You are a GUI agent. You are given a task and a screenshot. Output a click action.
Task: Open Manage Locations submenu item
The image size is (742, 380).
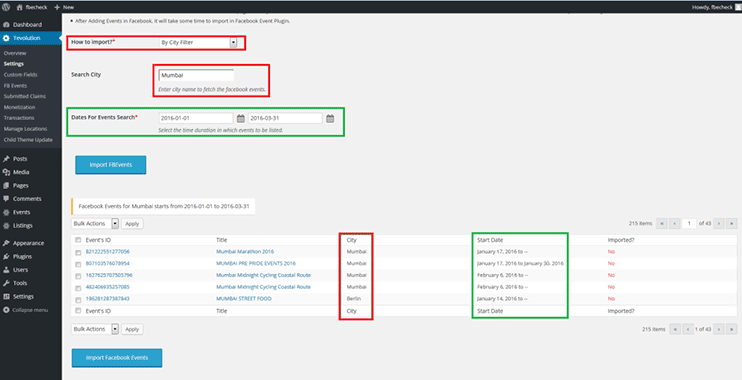coord(26,129)
